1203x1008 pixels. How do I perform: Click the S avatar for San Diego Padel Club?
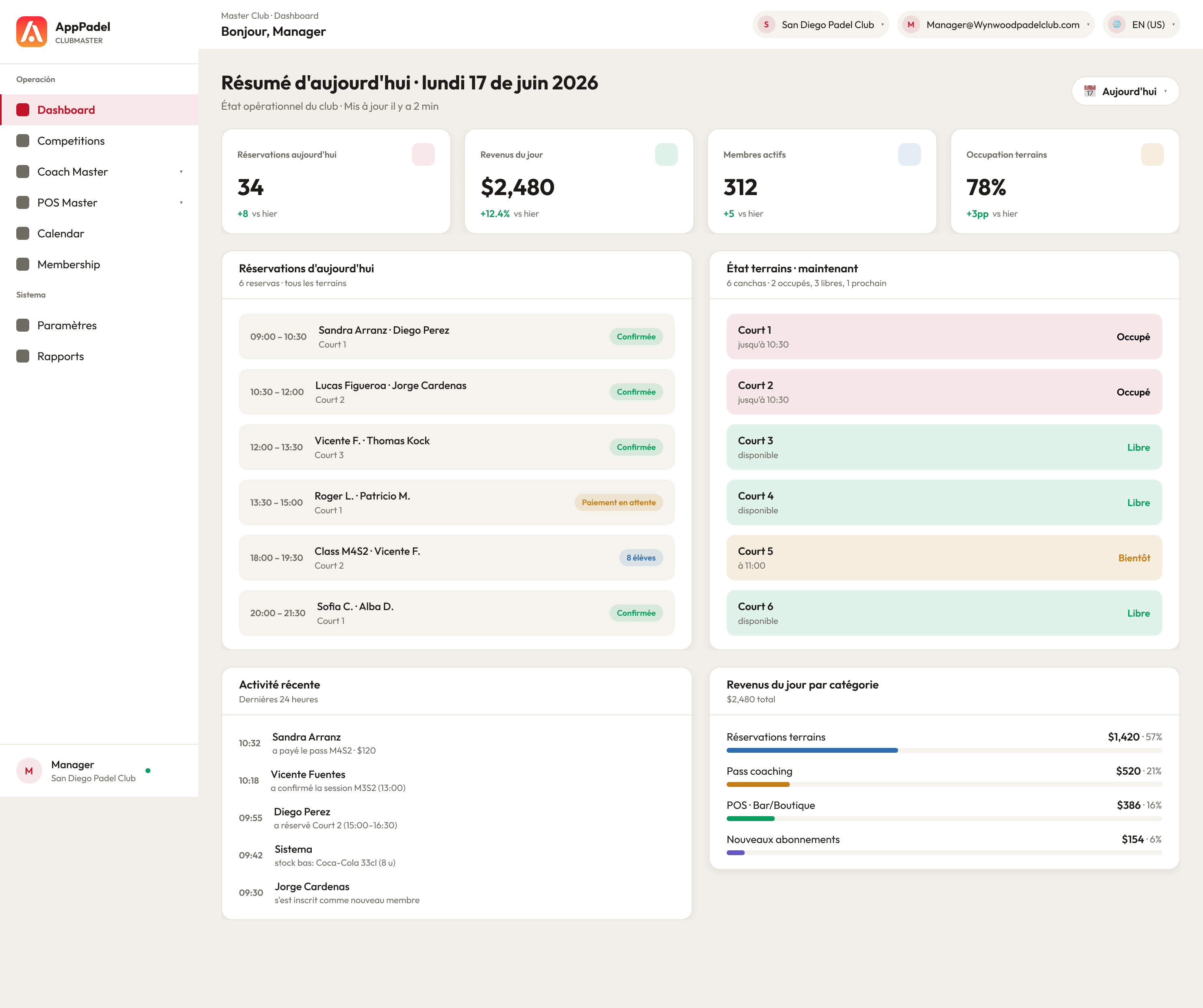(x=766, y=25)
